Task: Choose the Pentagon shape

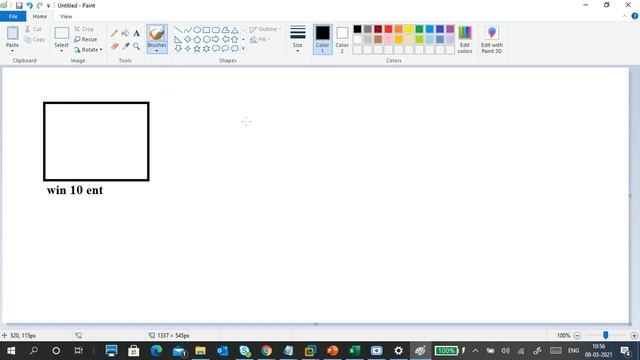Action: (197, 39)
